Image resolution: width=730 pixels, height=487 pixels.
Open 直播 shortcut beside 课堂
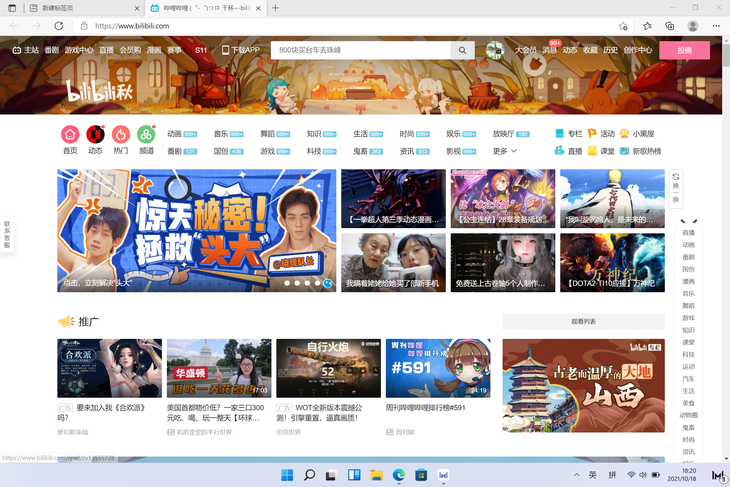coord(568,151)
